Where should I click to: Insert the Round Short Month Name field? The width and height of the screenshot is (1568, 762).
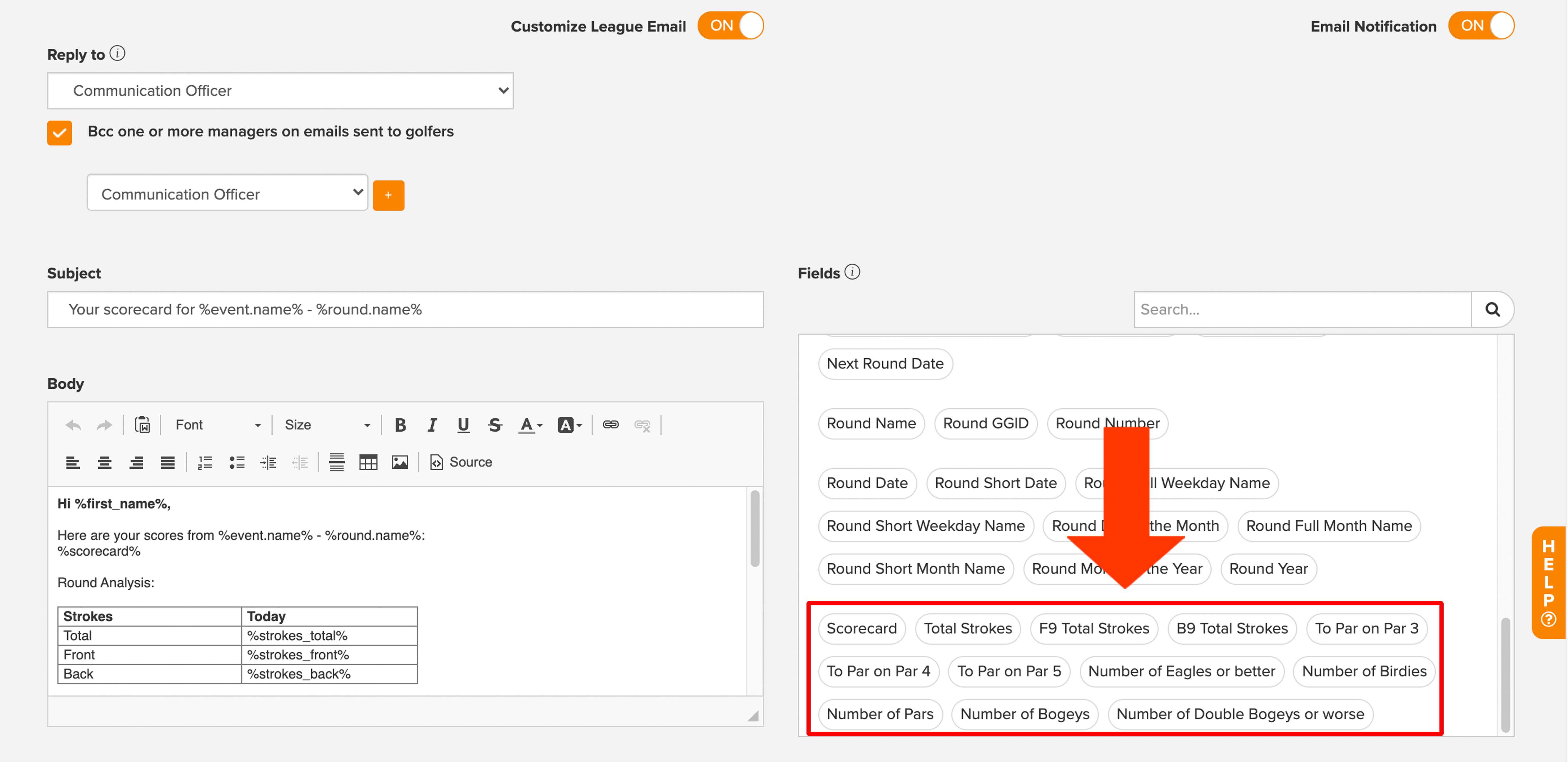click(916, 569)
